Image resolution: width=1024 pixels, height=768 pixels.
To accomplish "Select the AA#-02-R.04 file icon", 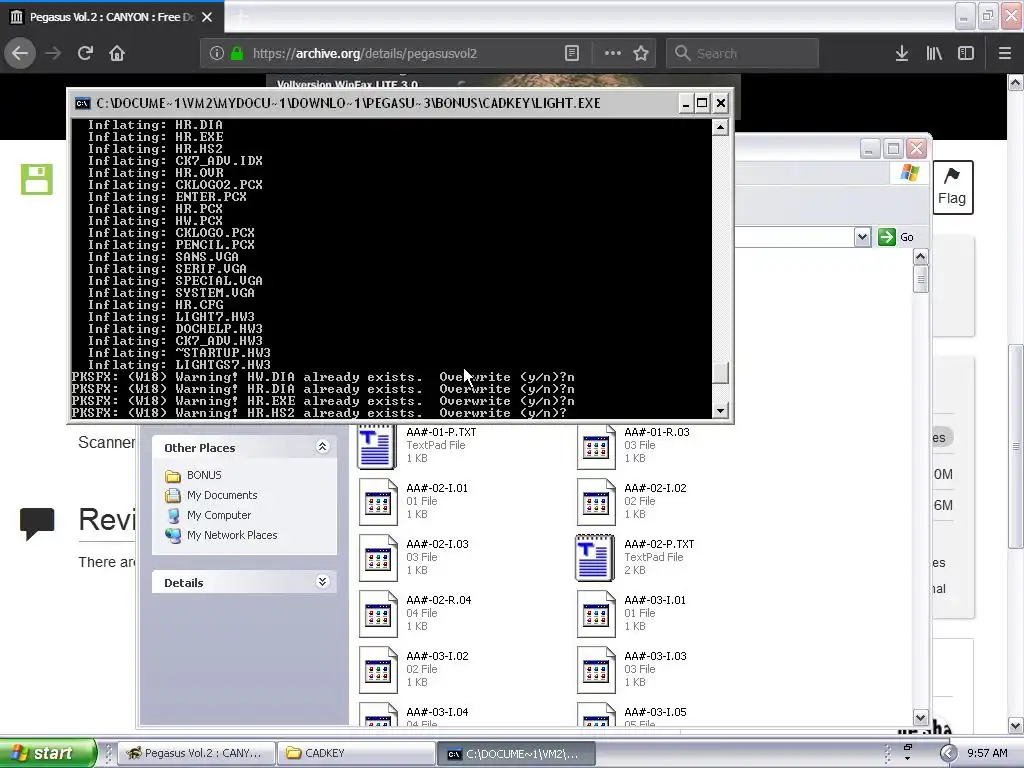I will (377, 615).
